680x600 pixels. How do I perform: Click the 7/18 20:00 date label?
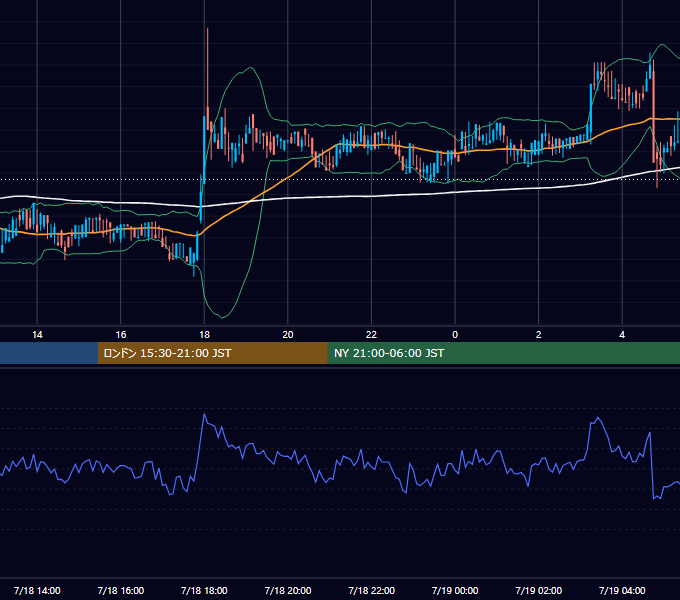288,590
